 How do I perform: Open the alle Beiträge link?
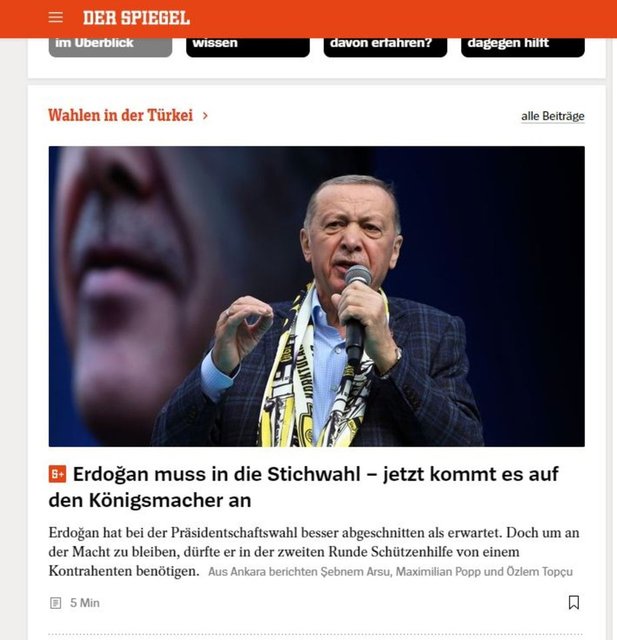click(x=553, y=116)
